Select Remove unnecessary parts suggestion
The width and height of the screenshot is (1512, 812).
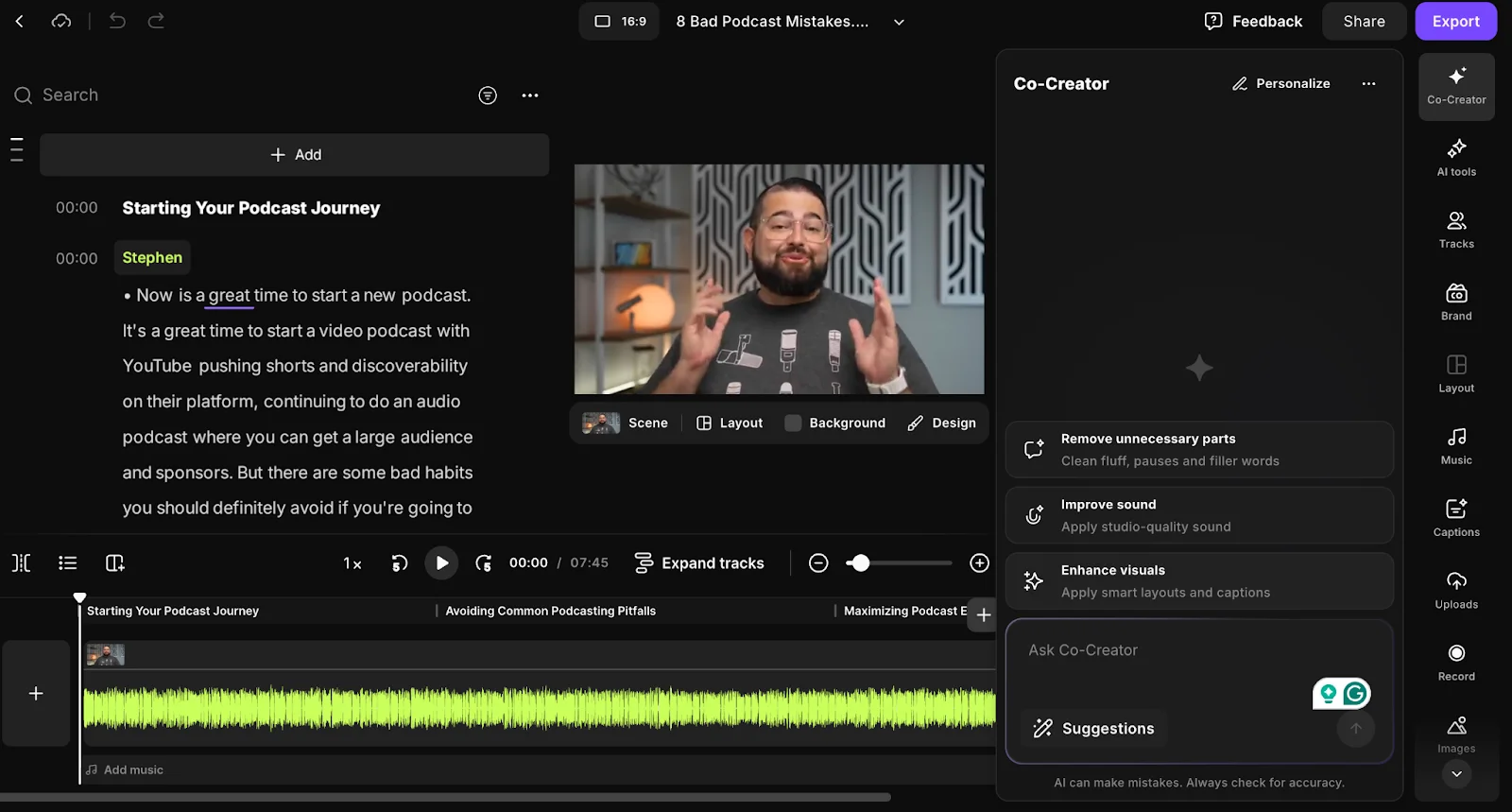point(1199,450)
